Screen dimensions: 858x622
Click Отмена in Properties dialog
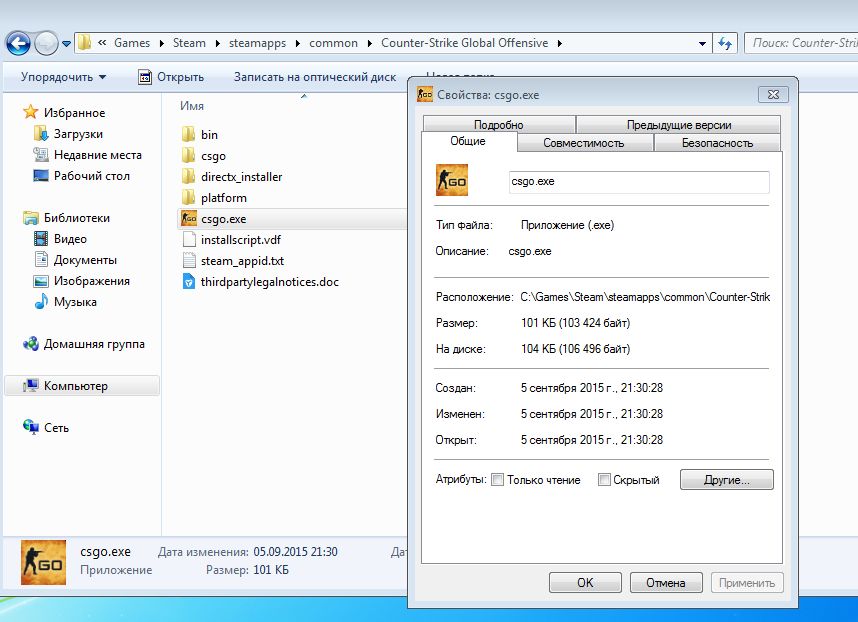point(665,583)
